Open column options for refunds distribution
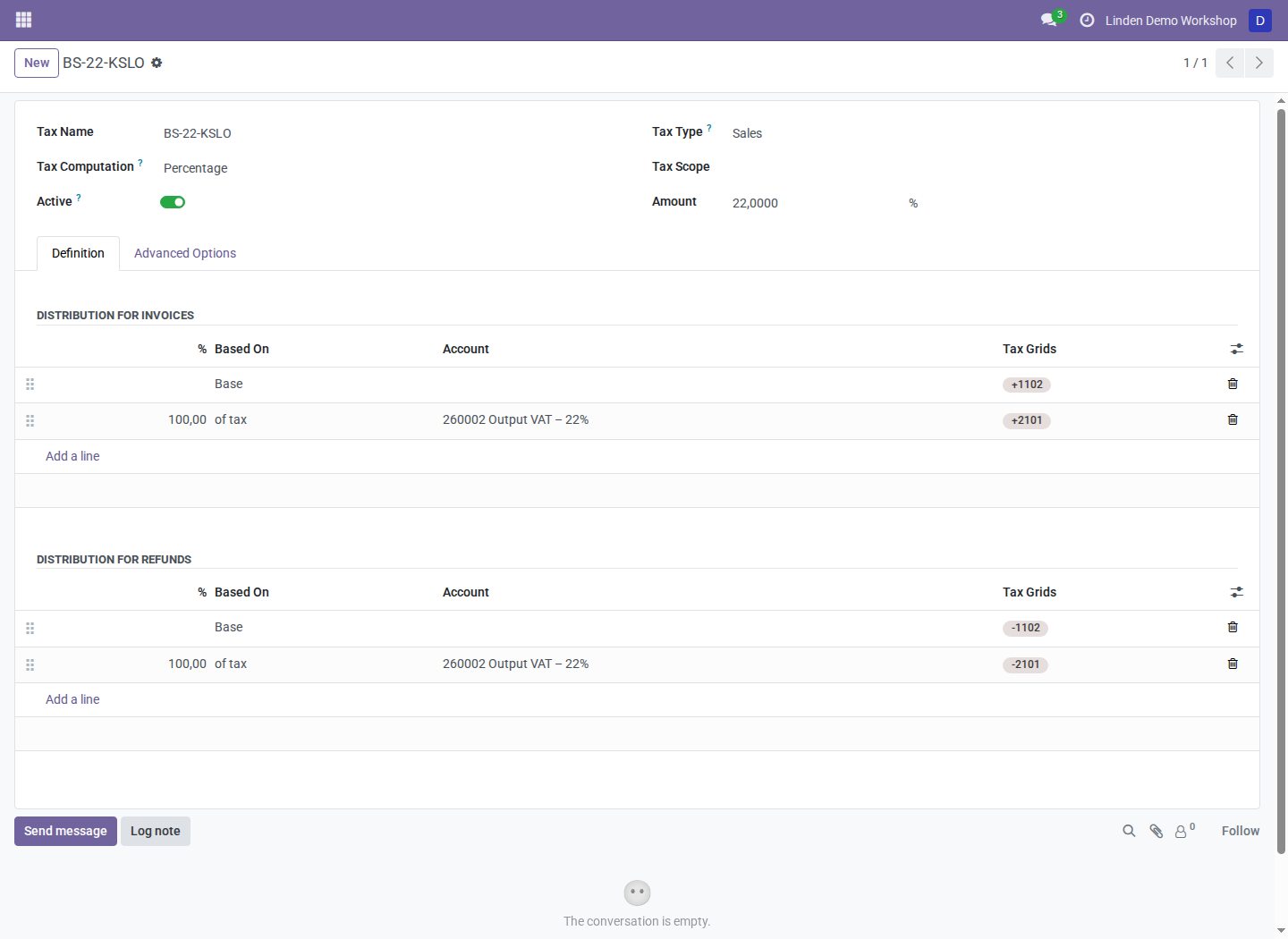 pos(1236,592)
